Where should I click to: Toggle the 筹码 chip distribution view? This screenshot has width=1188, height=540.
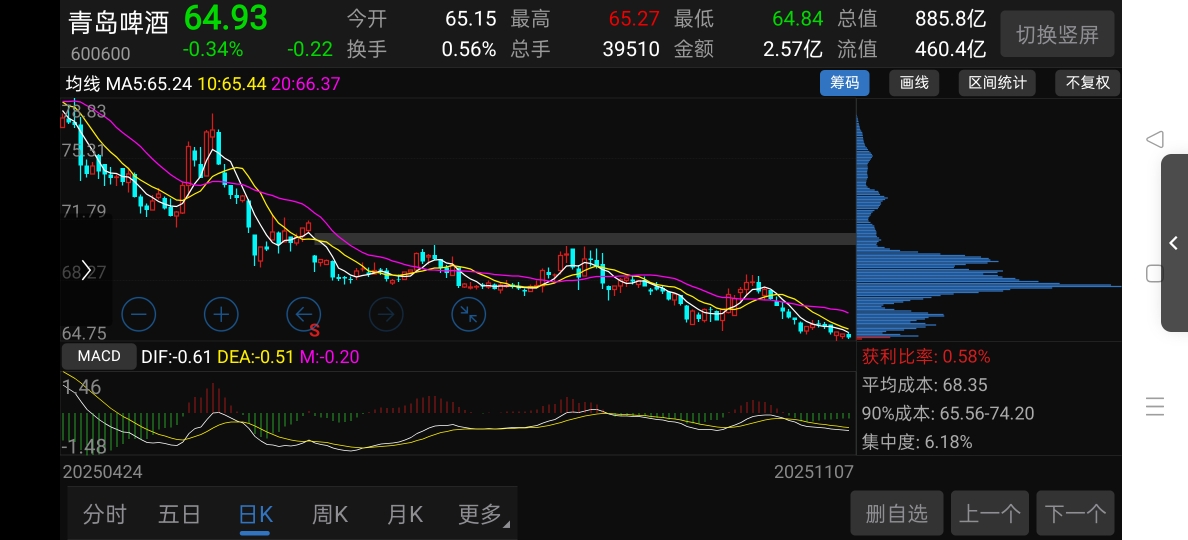click(x=845, y=83)
